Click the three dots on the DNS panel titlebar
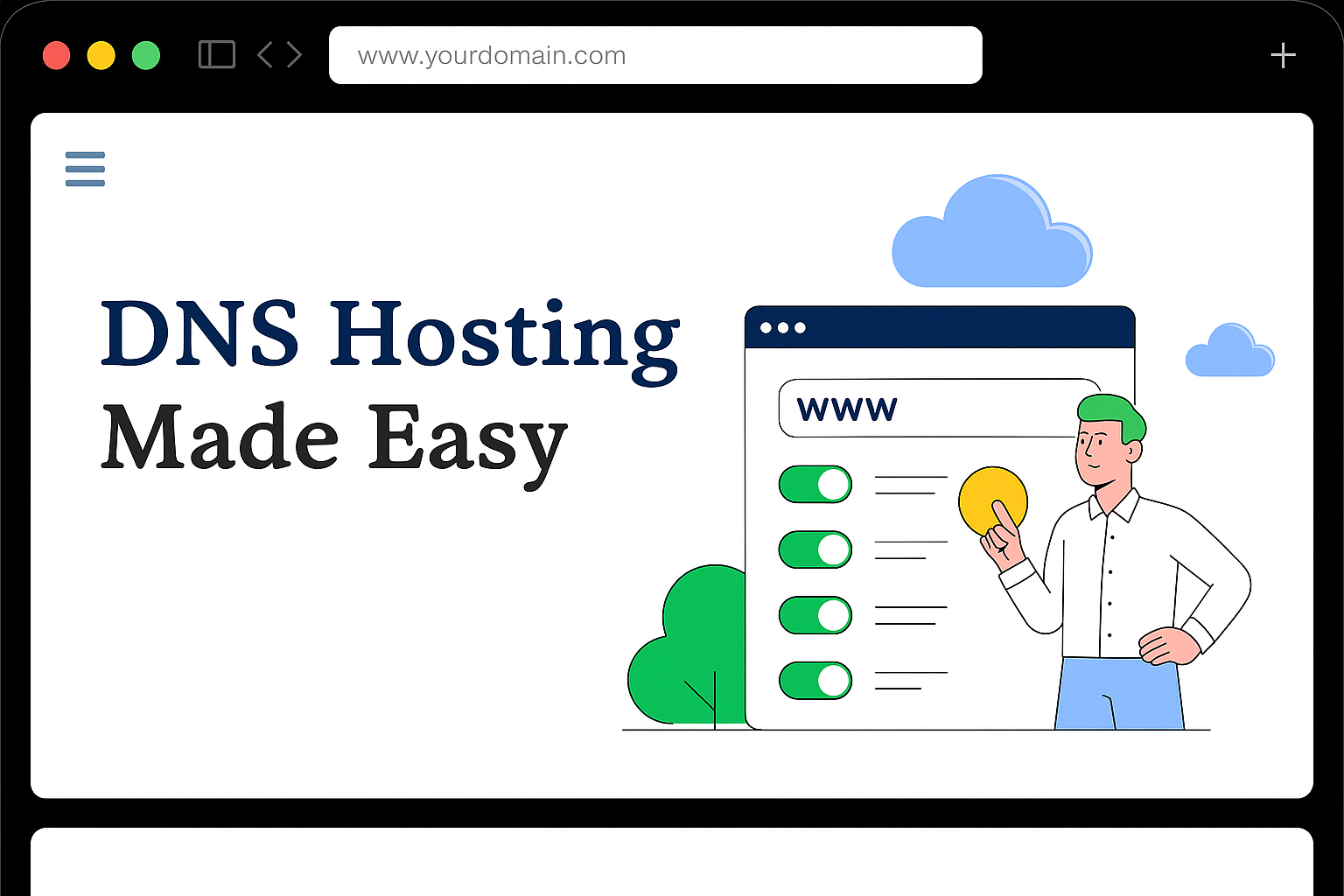Screen dimensions: 1344x896 [x=785, y=326]
